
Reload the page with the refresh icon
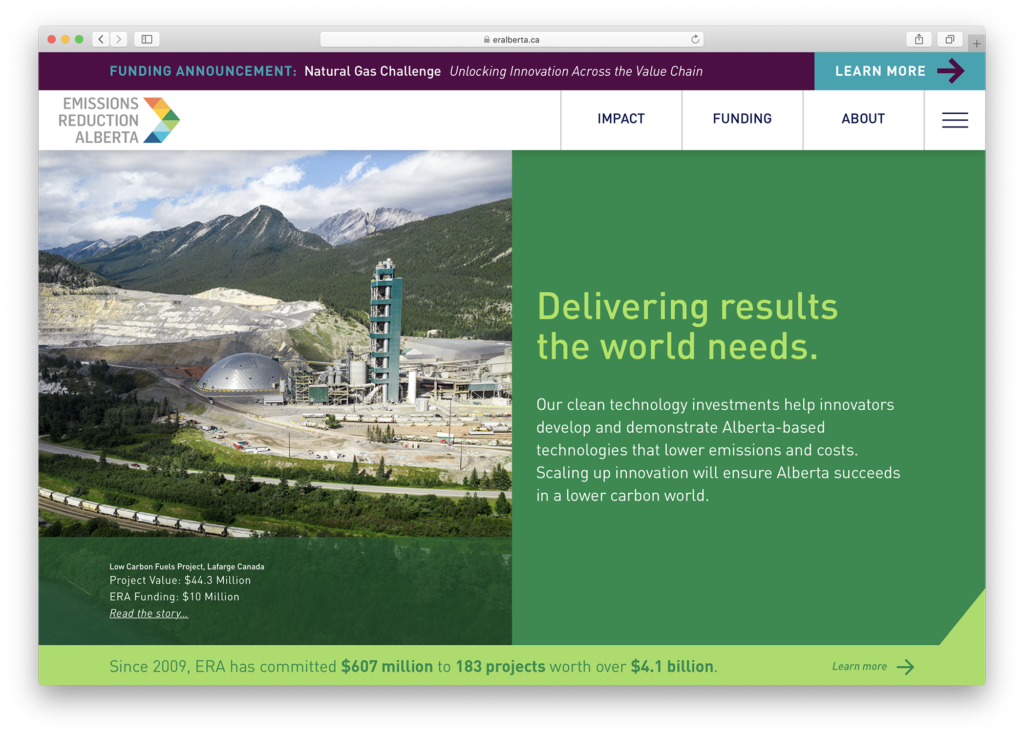(x=695, y=39)
